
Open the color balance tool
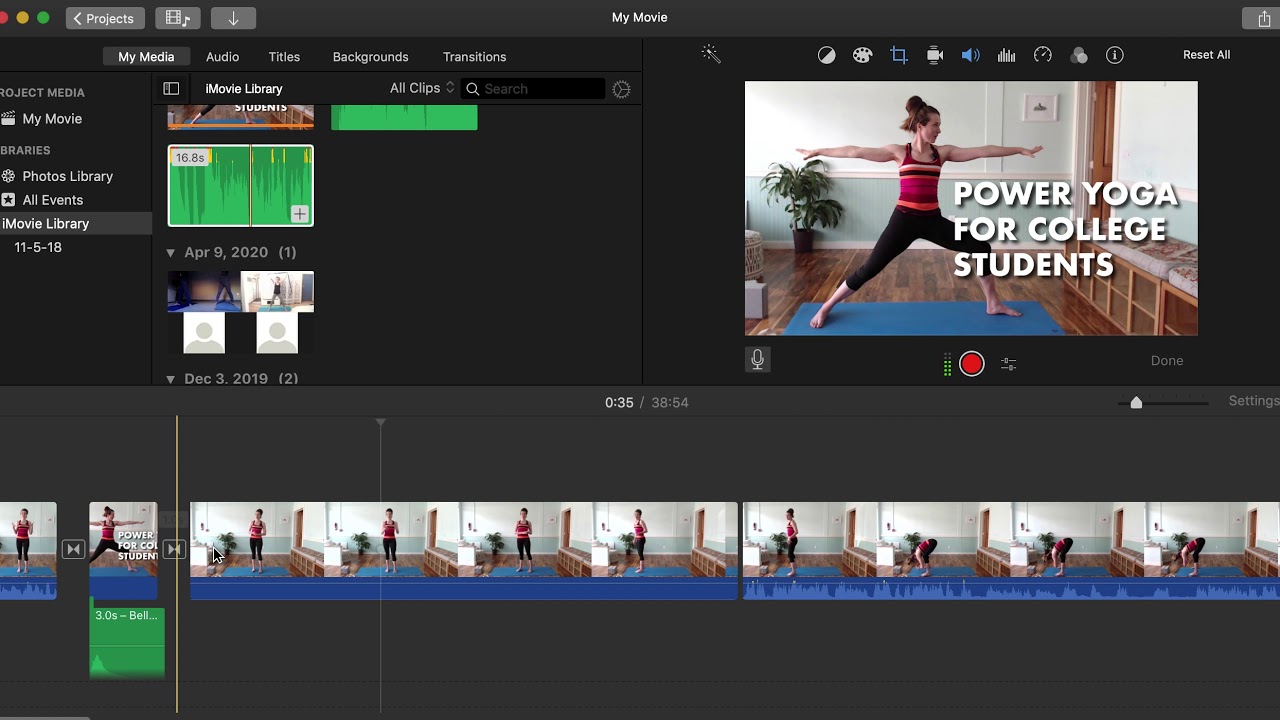coord(826,56)
